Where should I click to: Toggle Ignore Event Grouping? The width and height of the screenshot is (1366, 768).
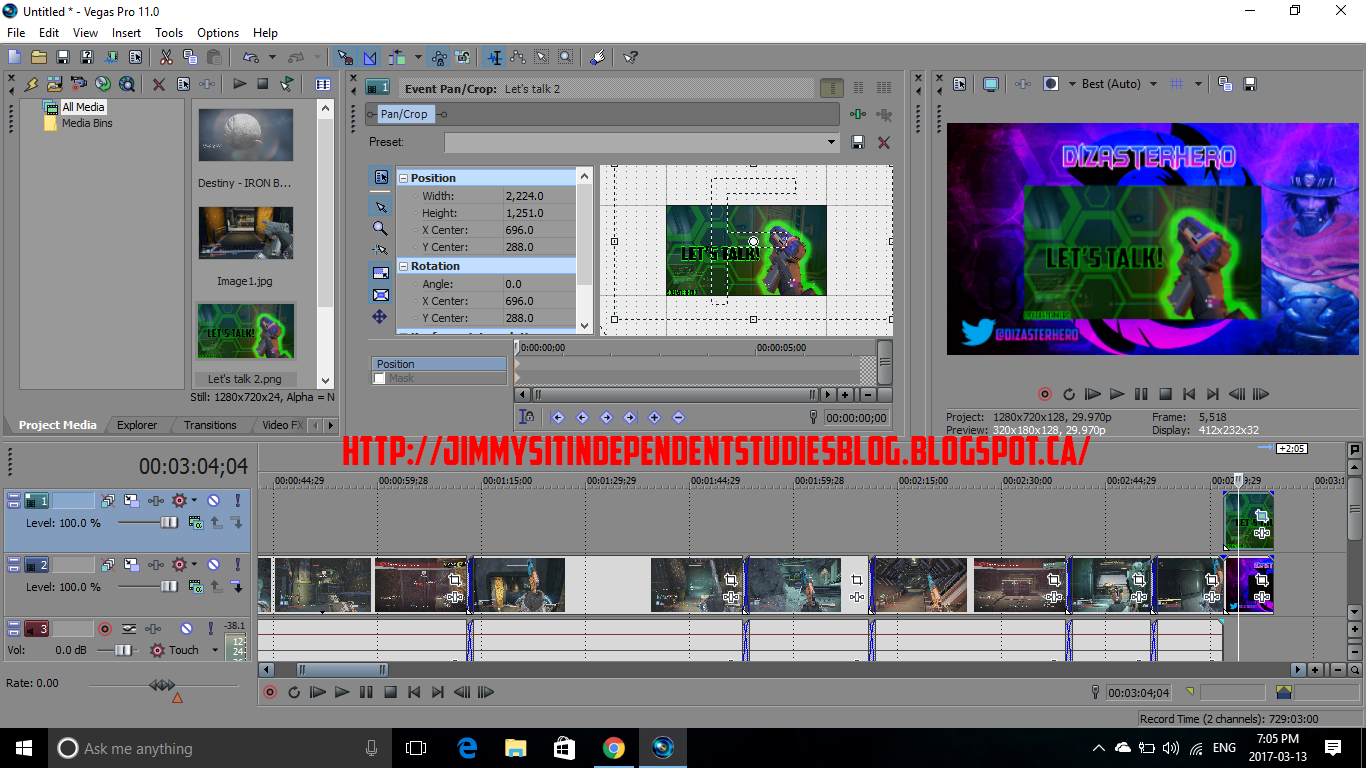pos(463,57)
